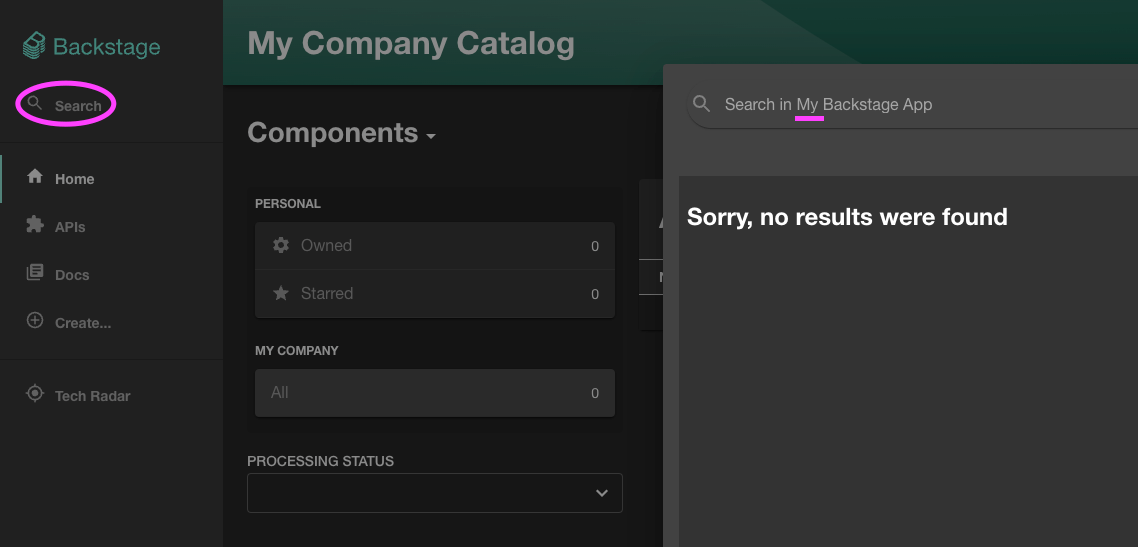Viewport: 1138px width, 547px height.
Task: Click the gear icon beside Owned
Action: coord(281,245)
